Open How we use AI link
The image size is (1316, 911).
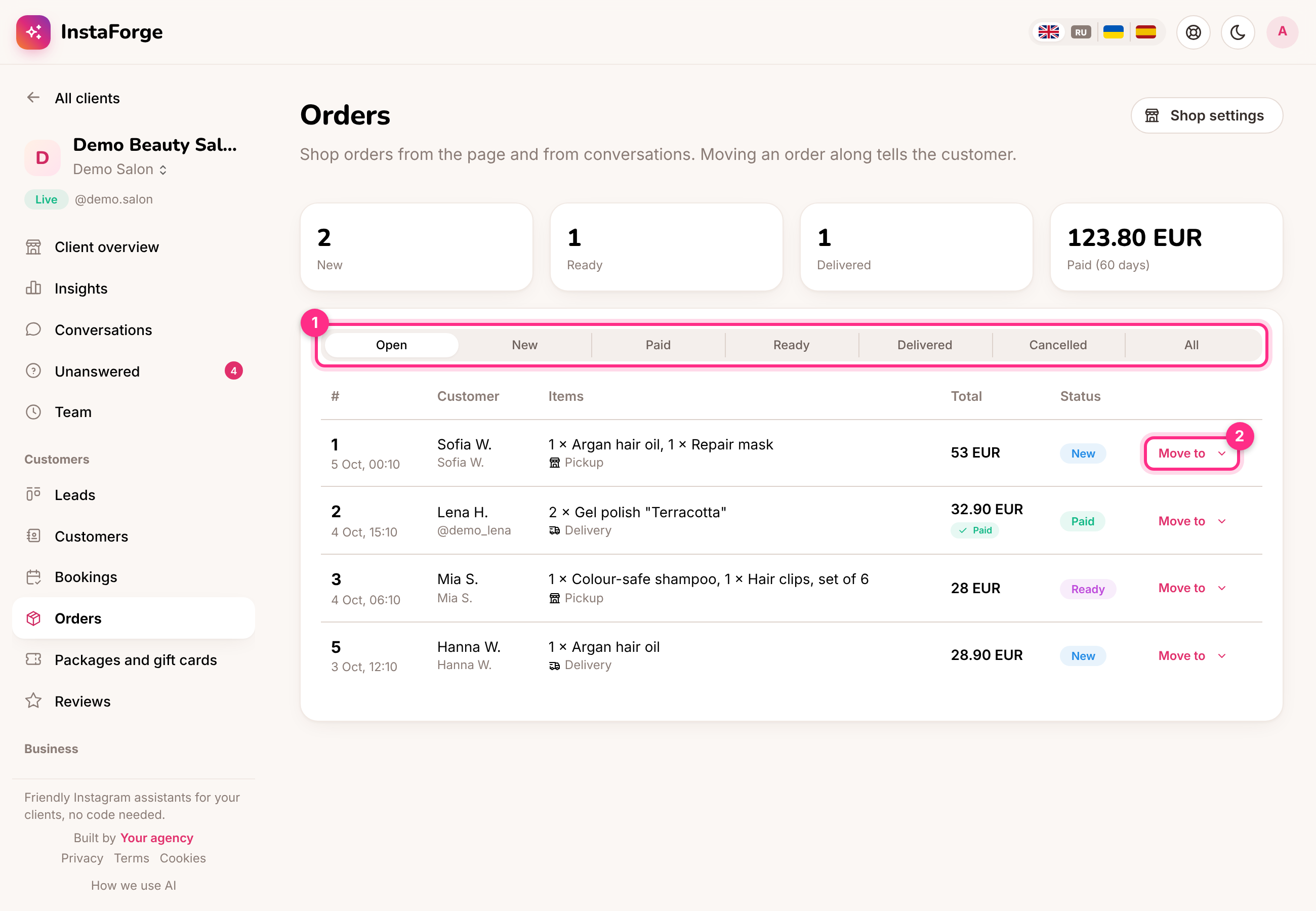(x=134, y=885)
